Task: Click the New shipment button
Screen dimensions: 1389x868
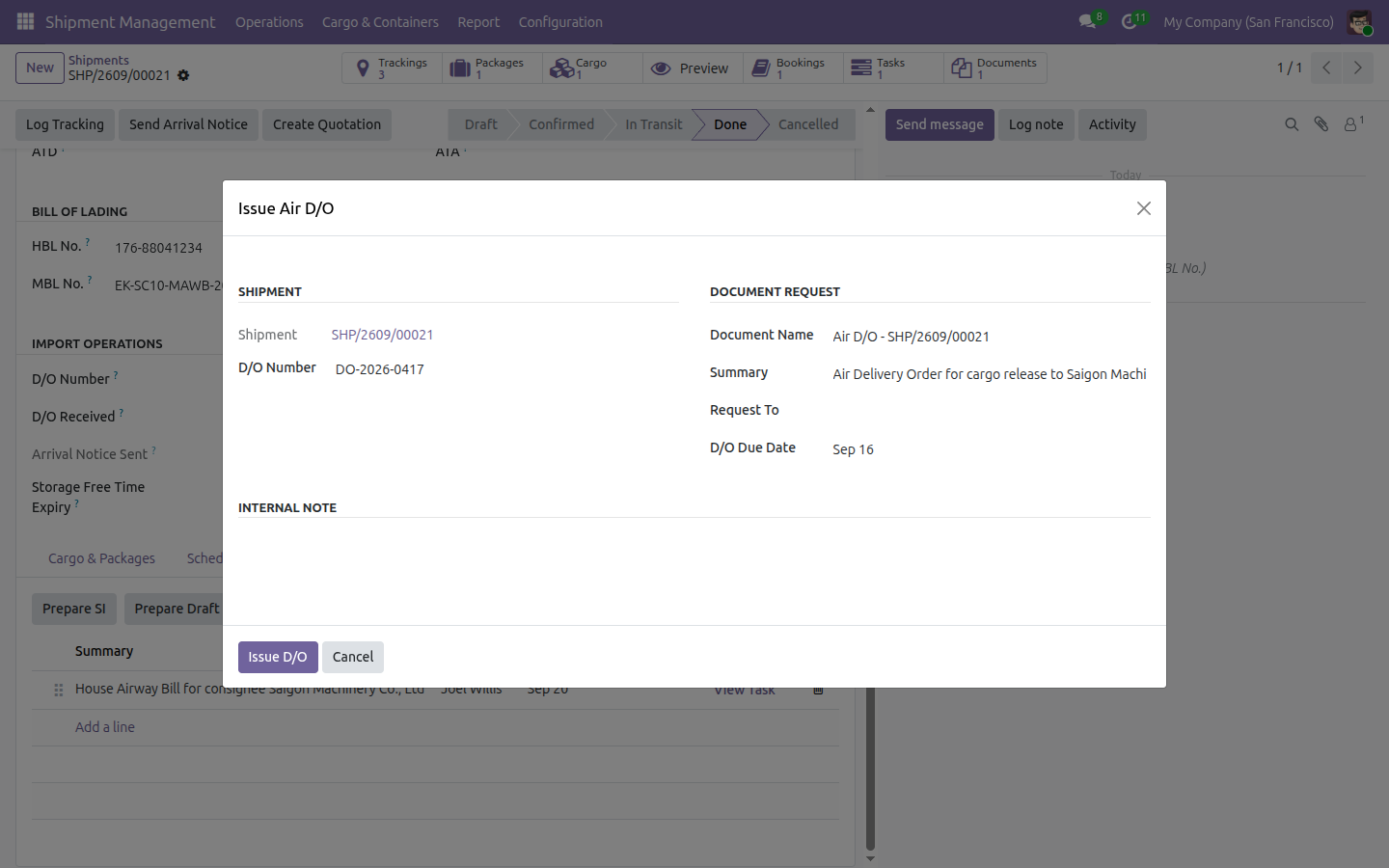Action: tap(40, 68)
